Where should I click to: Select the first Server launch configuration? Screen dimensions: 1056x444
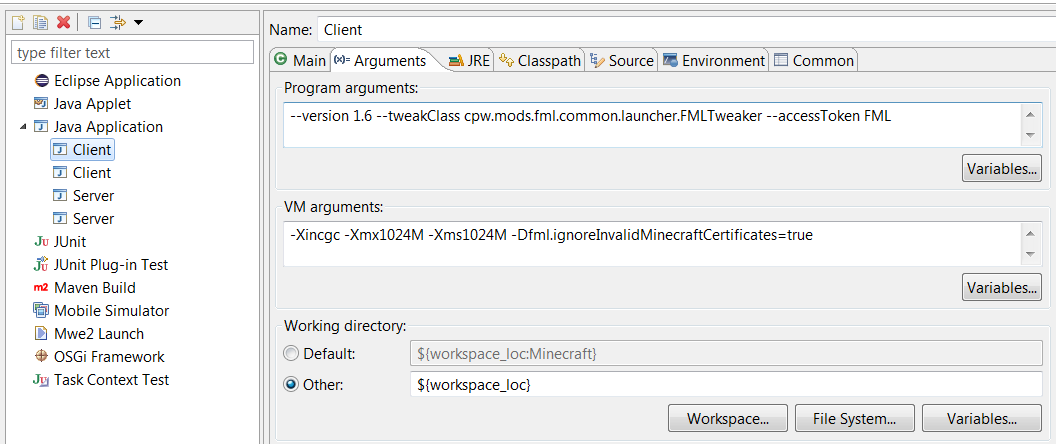click(93, 196)
